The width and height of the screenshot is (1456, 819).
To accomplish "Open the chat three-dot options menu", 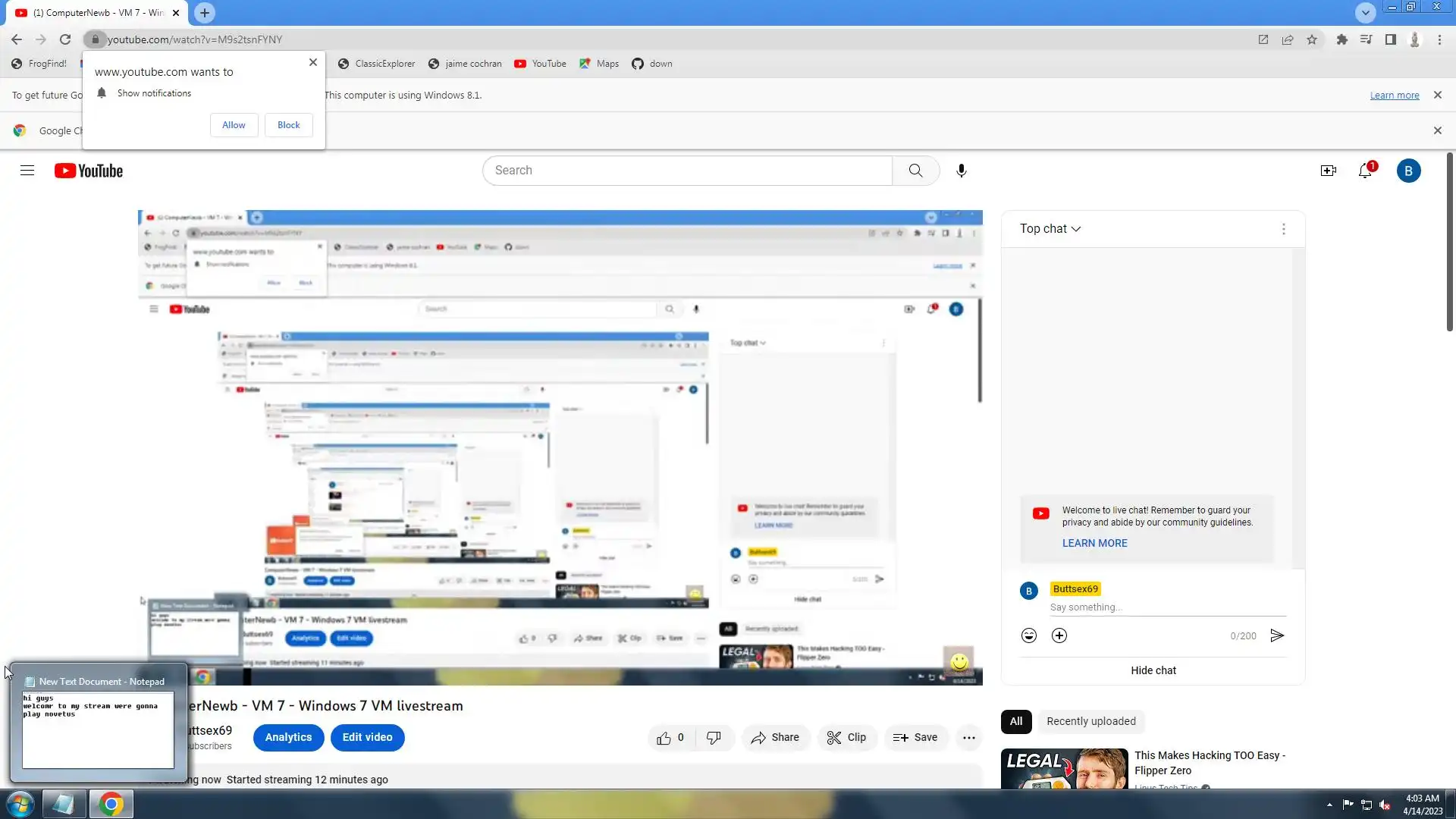I will click(1283, 229).
